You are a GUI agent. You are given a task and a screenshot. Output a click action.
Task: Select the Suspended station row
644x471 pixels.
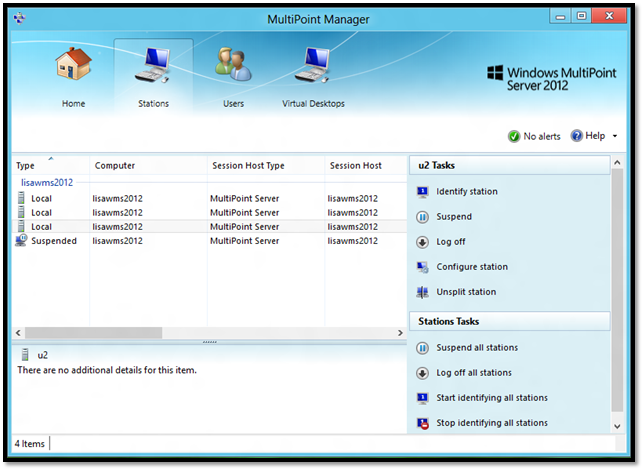209,241
